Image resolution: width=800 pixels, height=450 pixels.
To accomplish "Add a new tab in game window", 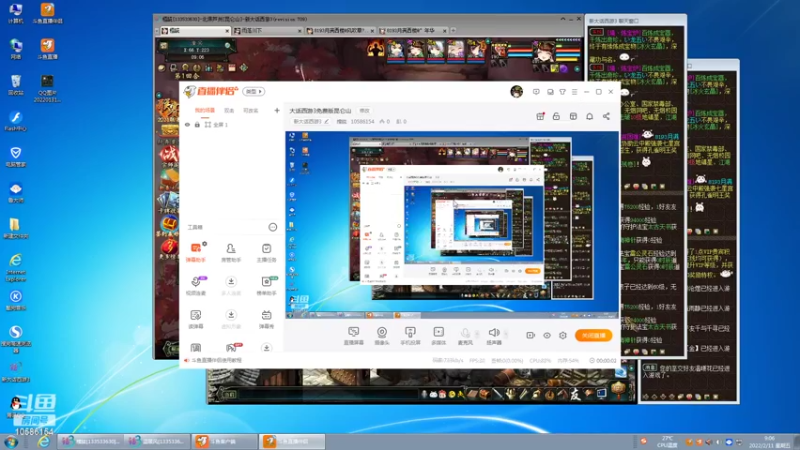I will click(453, 31).
